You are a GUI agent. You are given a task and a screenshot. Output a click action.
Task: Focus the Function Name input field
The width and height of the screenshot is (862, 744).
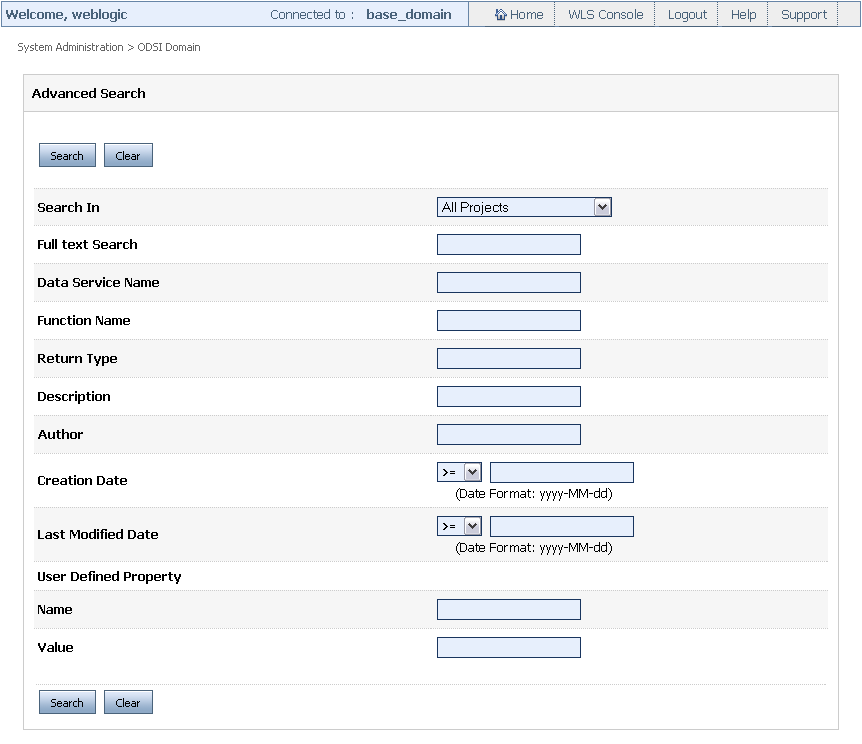coord(509,321)
